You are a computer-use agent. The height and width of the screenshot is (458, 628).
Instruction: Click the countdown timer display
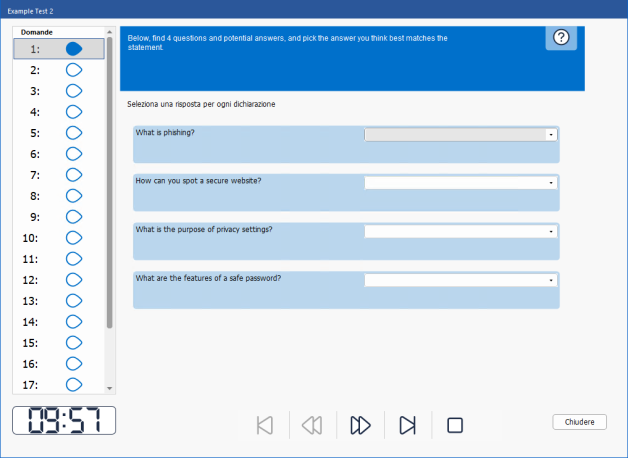coord(64,420)
